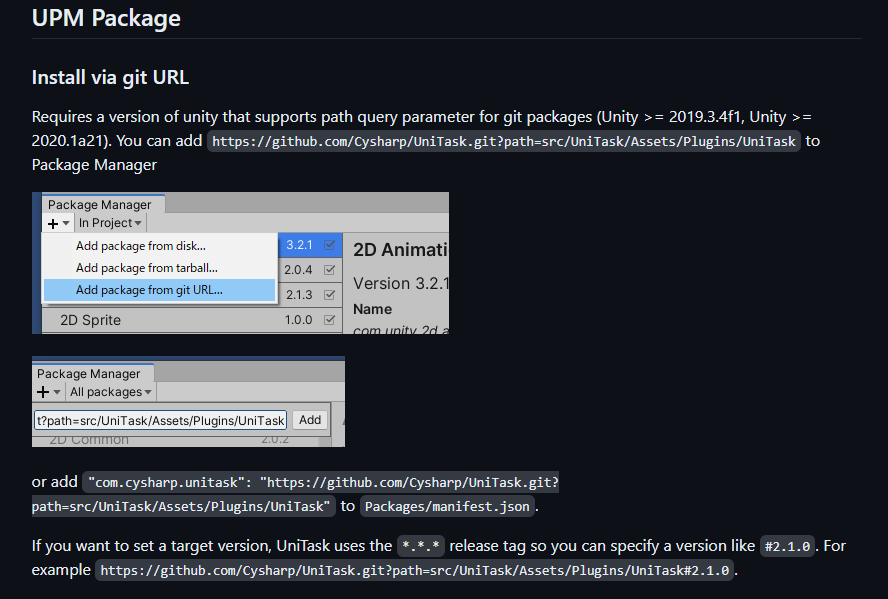Toggle the checkbox beside version 3.2.1
Viewport: 888px width, 599px height.
point(330,245)
